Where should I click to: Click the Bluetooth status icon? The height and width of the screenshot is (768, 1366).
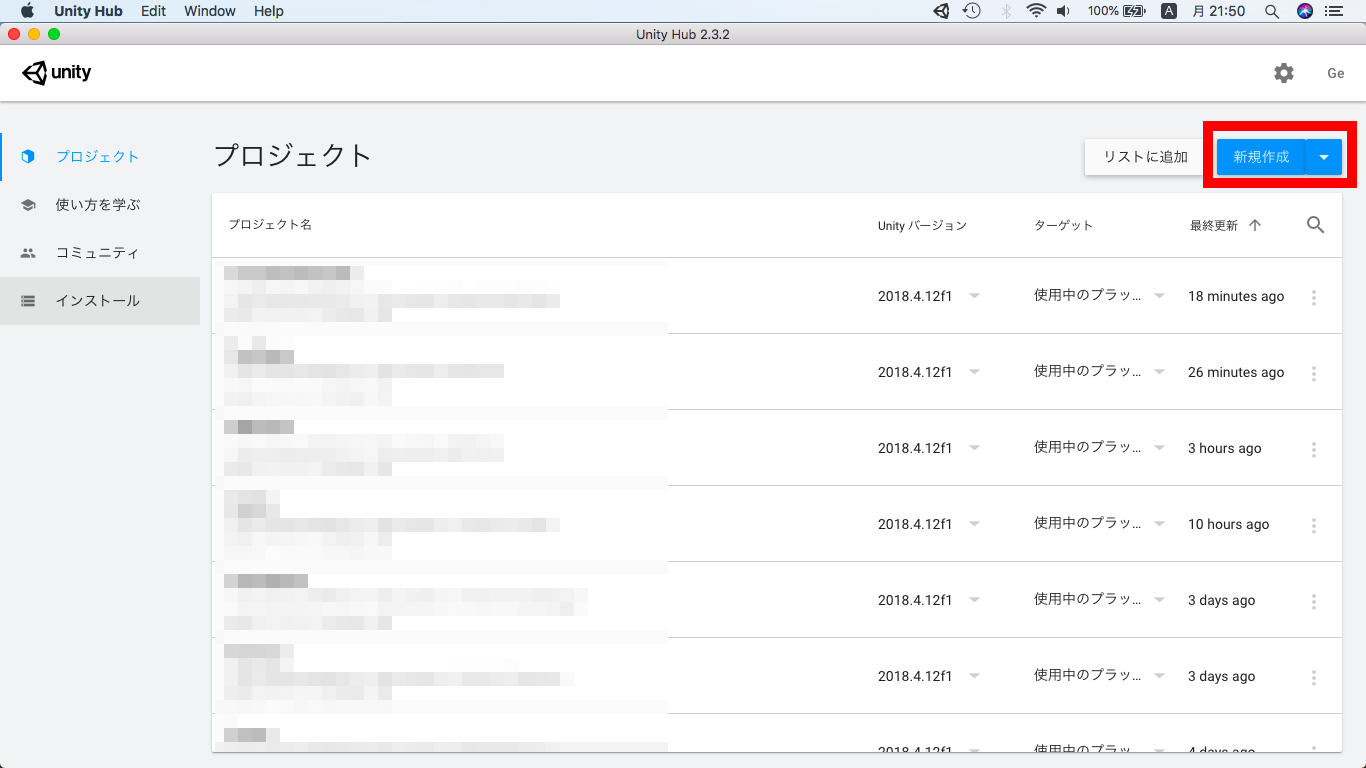pyautogui.click(x=1005, y=11)
